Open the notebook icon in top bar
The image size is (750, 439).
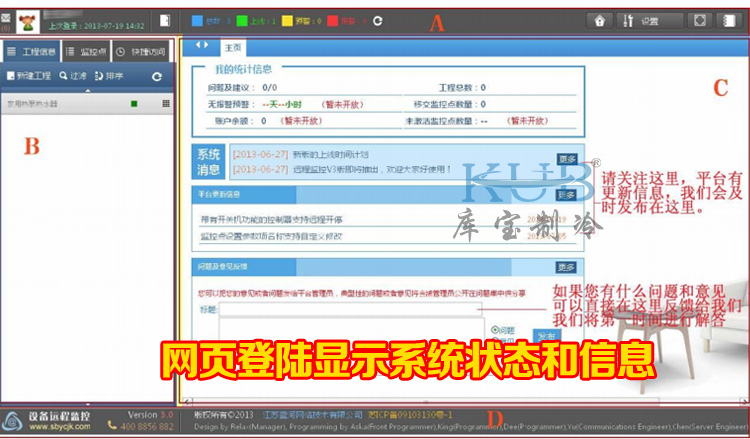click(x=728, y=21)
